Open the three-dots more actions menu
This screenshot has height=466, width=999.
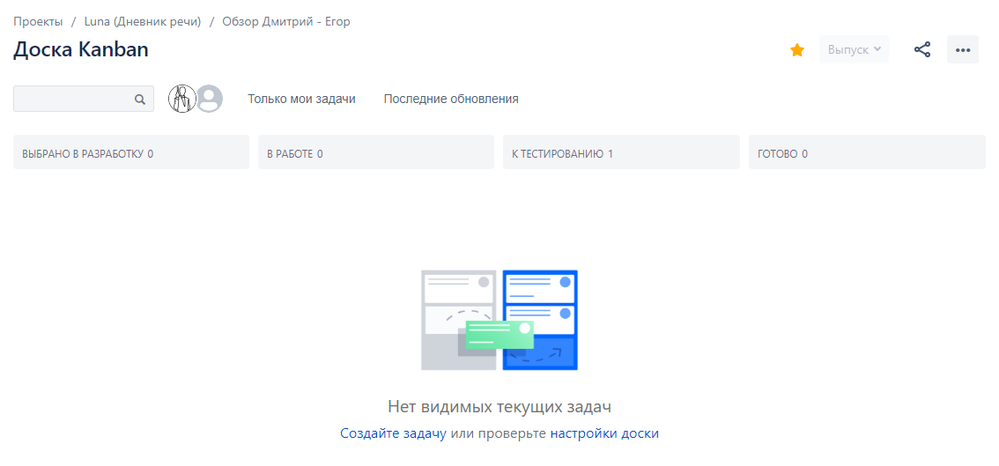coord(962,50)
